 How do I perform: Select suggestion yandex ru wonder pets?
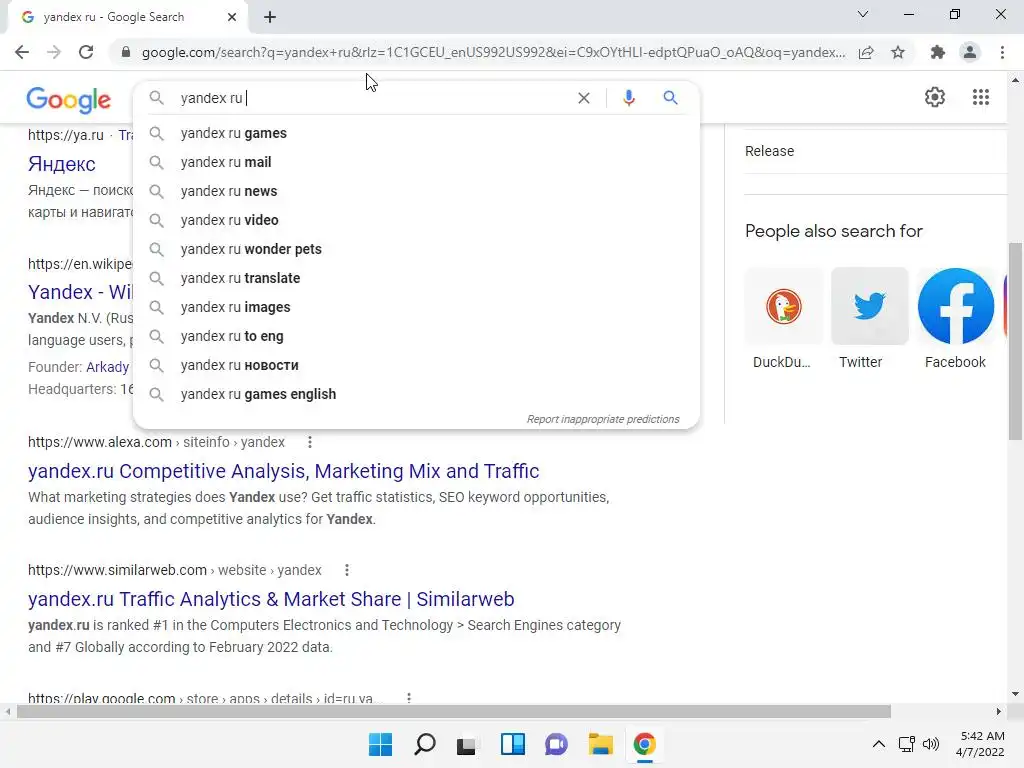coord(416,249)
